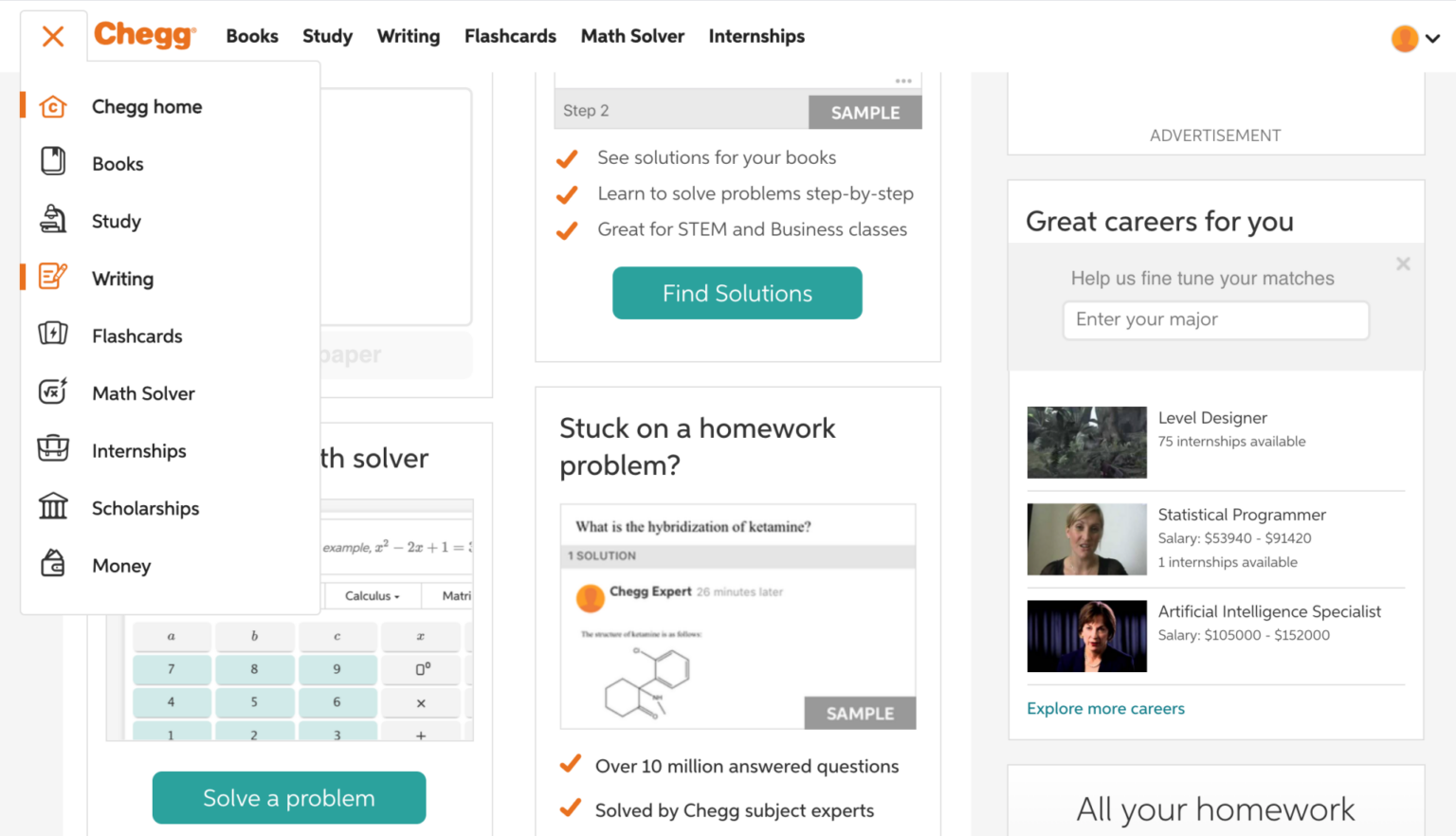The height and width of the screenshot is (836, 1456).
Task: Click the Find Solutions button
Action: point(737,293)
